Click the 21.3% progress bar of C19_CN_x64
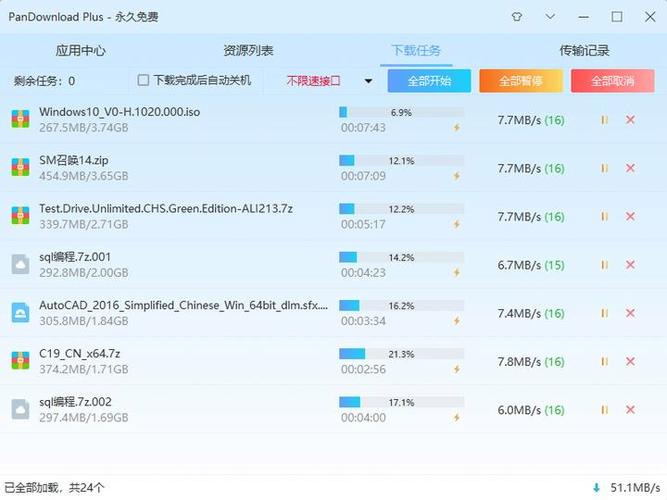This screenshot has width=667, height=500. [402, 354]
